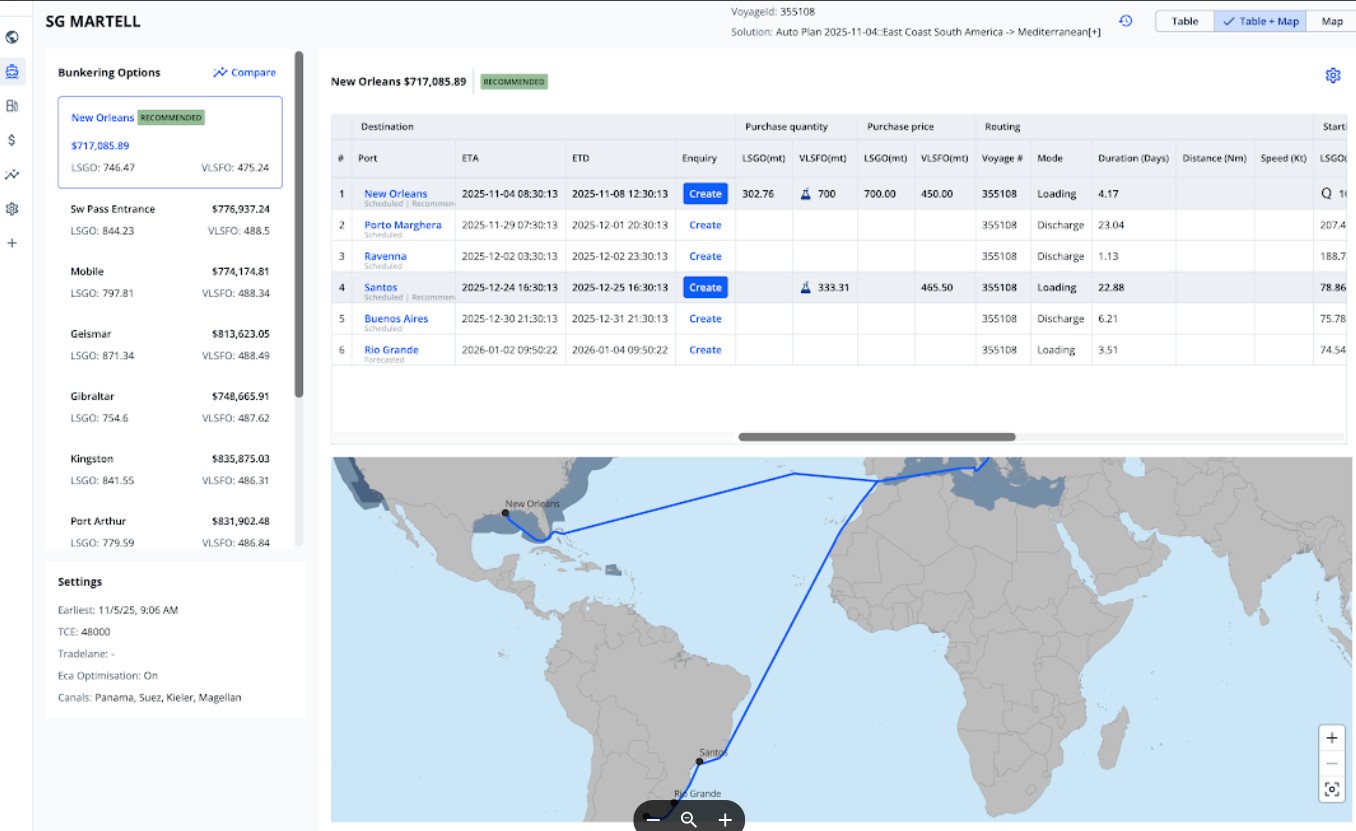This screenshot has height=831, width=1356.
Task: Select the Kingston bunkering option
Action: pyautogui.click(x=170, y=469)
